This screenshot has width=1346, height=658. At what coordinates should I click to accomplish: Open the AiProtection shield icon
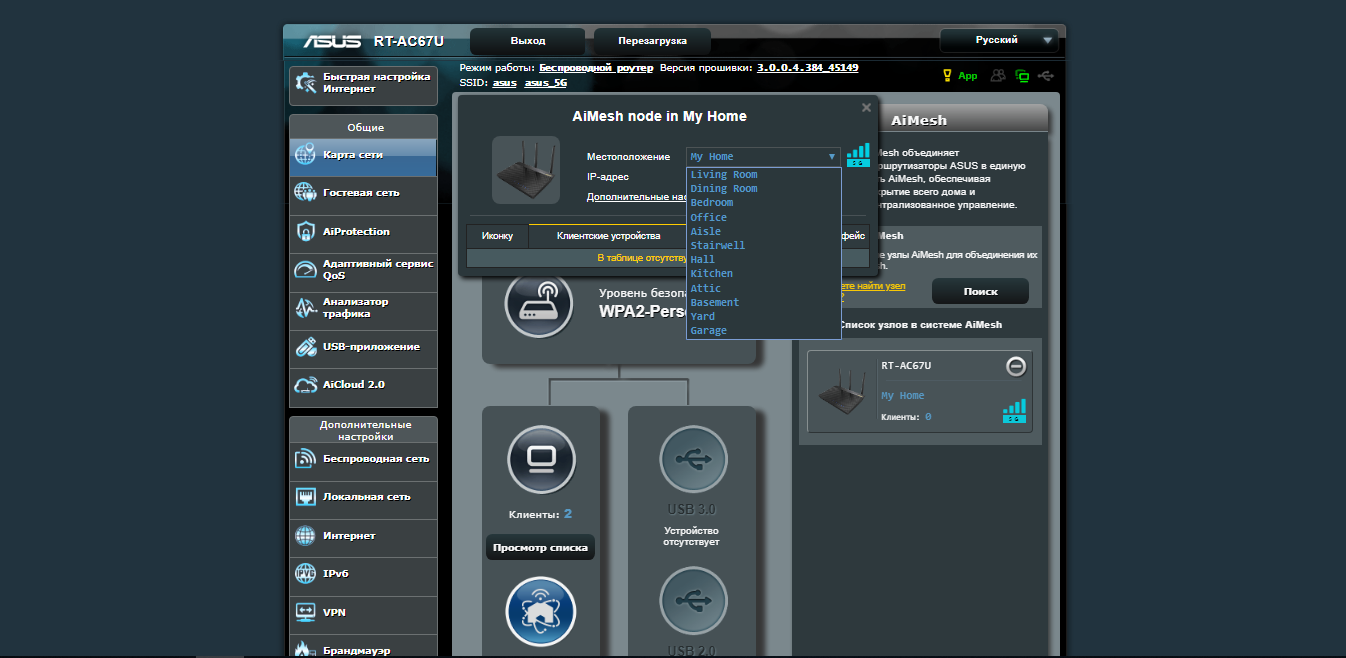click(x=306, y=232)
